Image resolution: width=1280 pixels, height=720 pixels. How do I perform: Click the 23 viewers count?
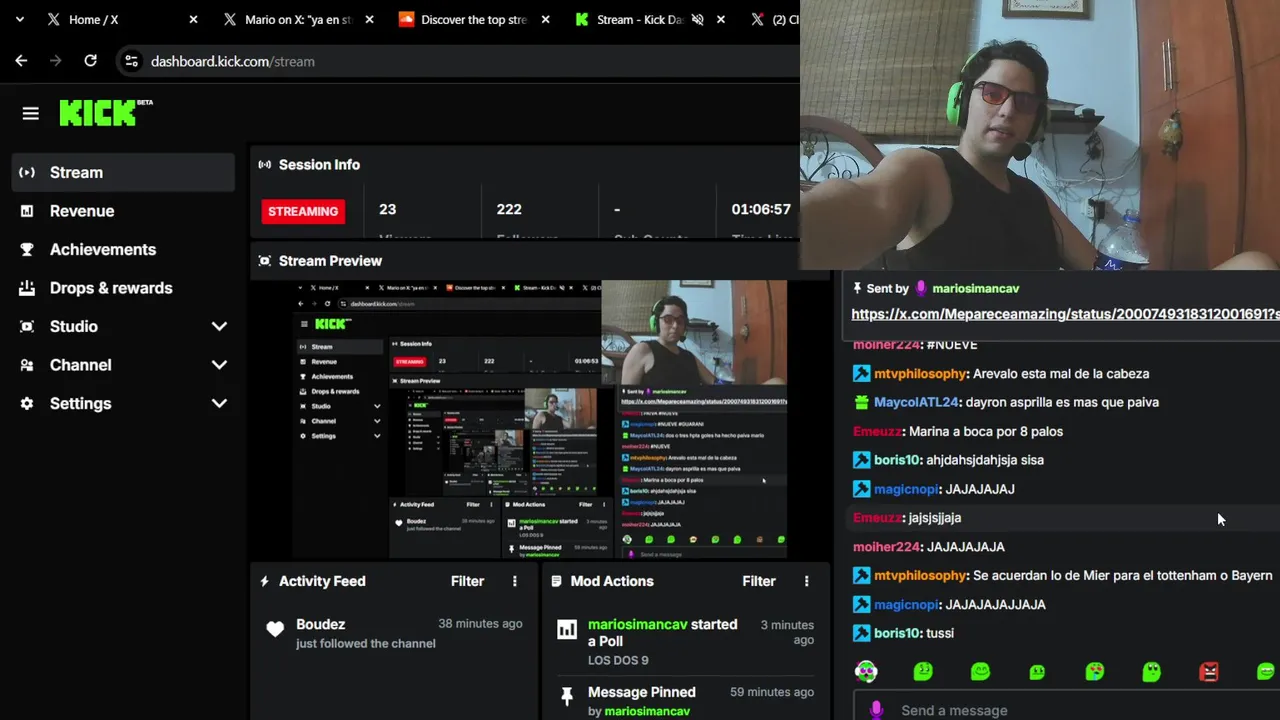coord(388,209)
